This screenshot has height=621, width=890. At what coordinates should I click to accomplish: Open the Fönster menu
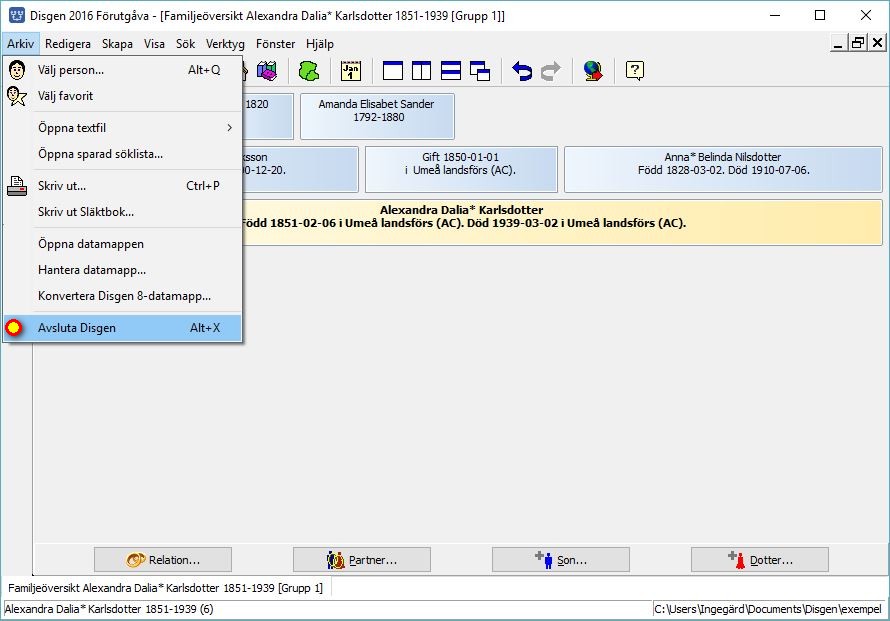point(275,44)
